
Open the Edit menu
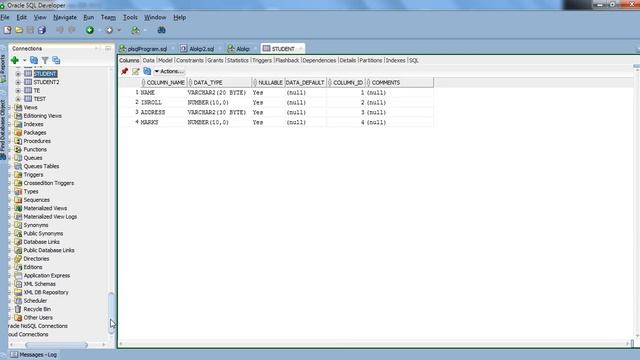[21, 18]
